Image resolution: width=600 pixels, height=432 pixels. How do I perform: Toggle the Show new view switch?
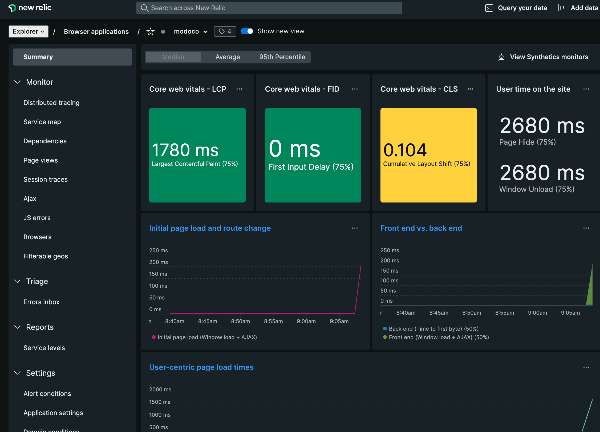(247, 31)
